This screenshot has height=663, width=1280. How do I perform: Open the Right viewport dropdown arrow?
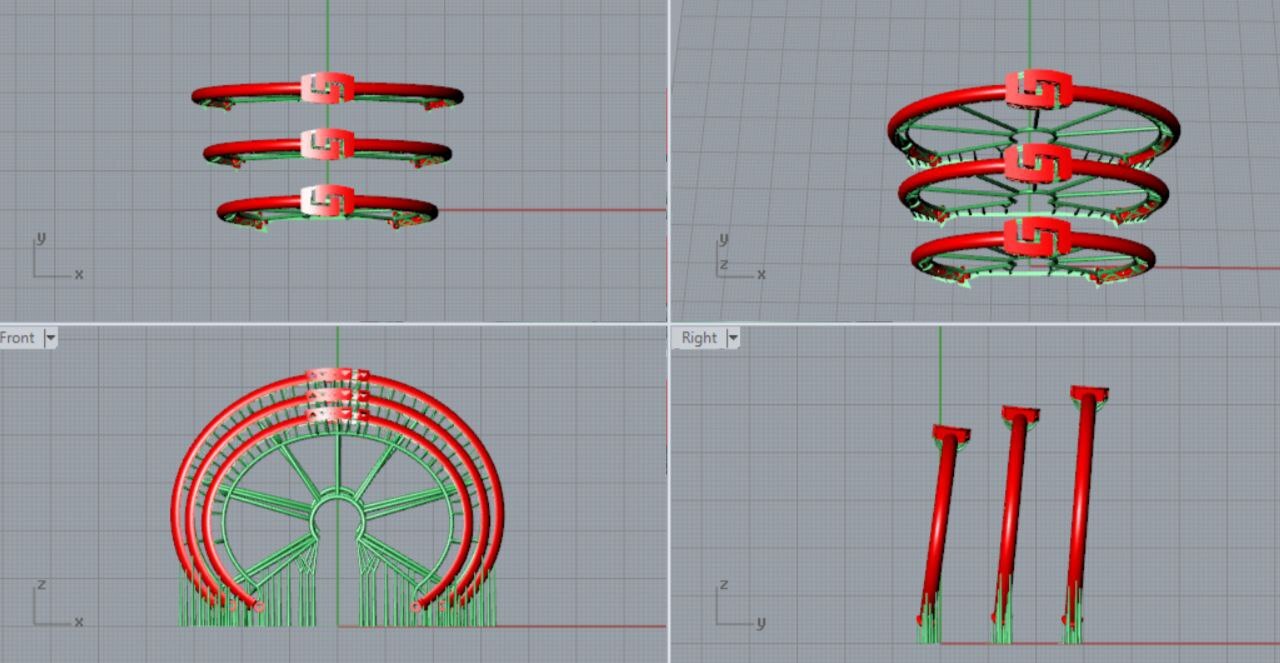point(732,338)
